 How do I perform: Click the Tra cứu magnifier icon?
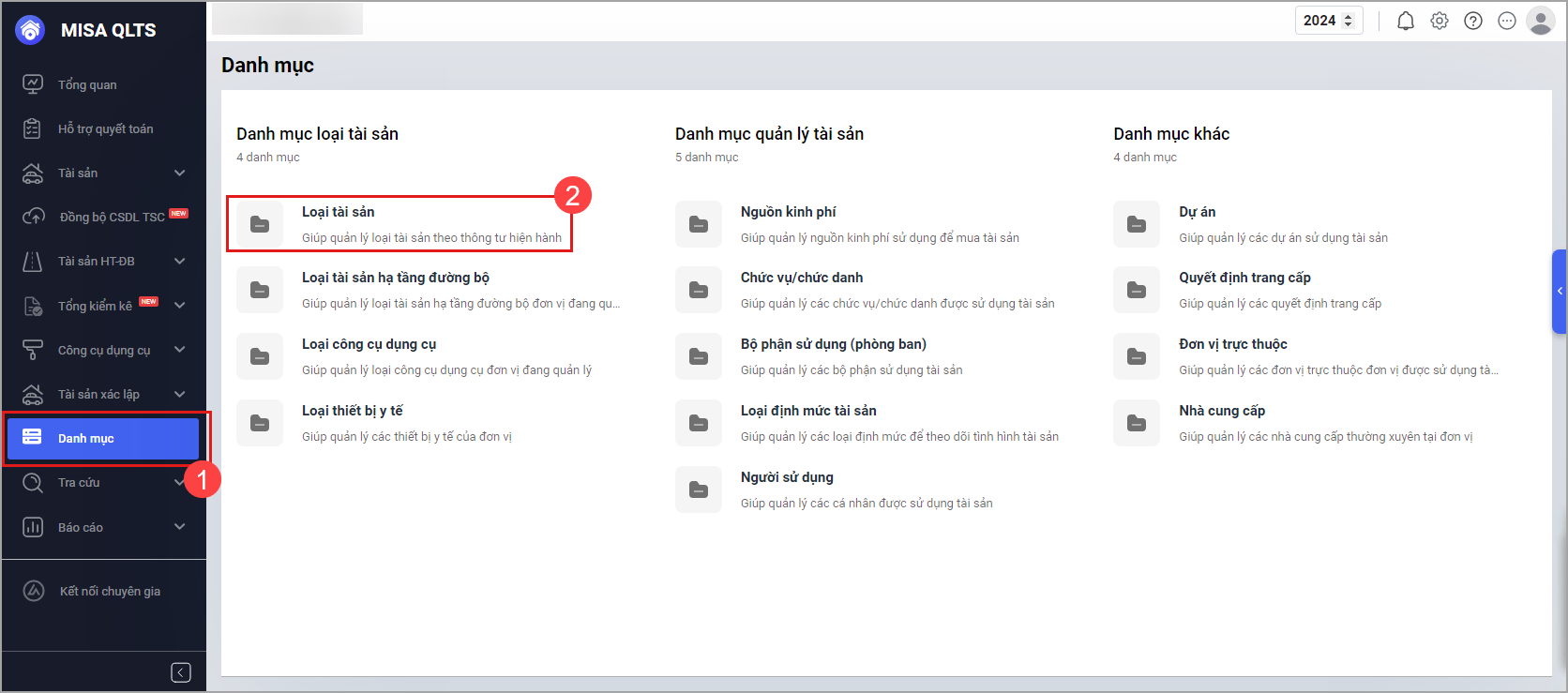click(33, 483)
